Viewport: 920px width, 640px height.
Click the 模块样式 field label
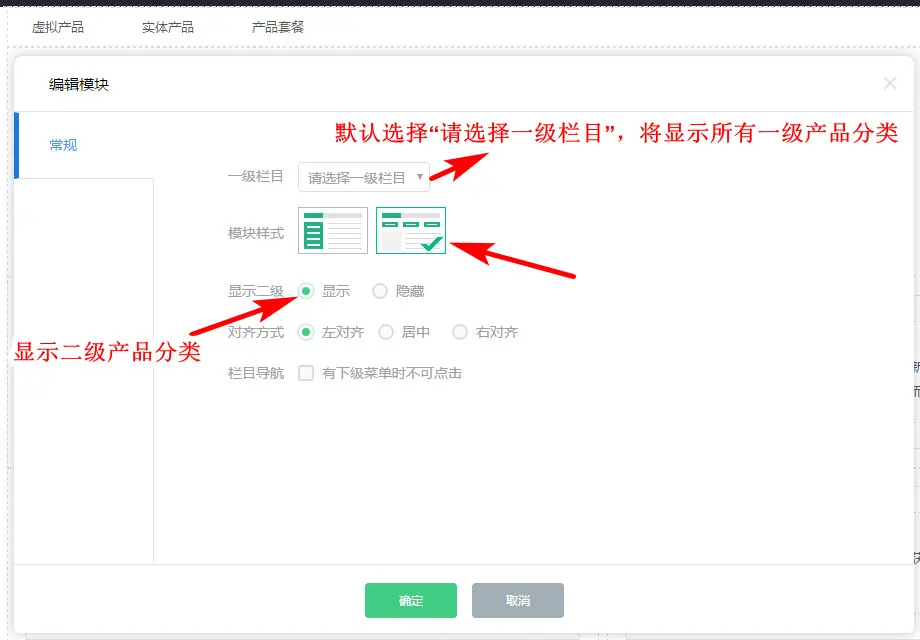click(x=256, y=233)
